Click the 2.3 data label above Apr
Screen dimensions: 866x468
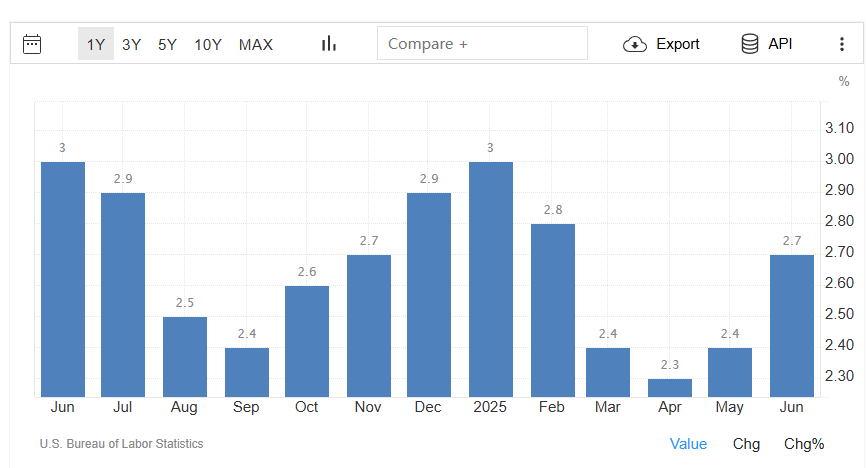tap(670, 365)
